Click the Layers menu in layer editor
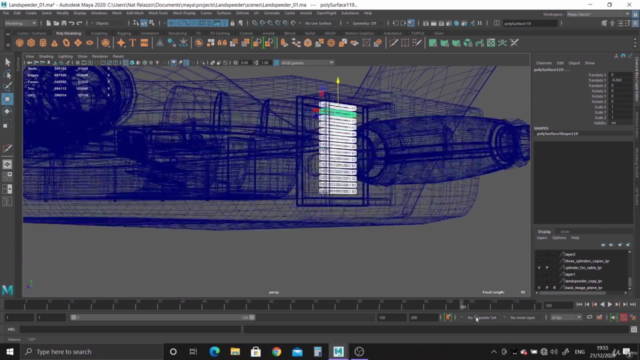 coord(542,238)
